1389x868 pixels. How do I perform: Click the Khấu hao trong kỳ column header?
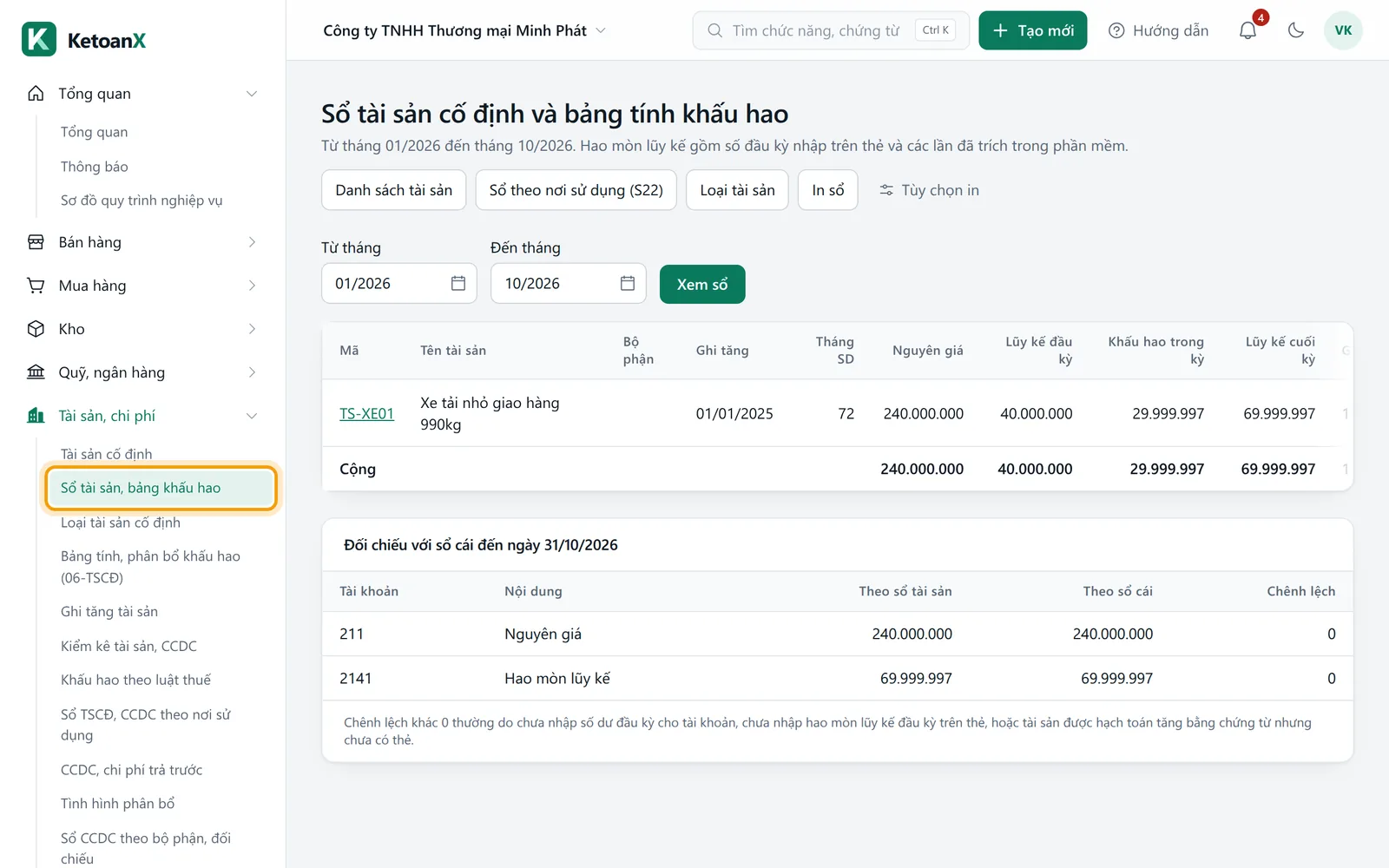click(x=1156, y=351)
